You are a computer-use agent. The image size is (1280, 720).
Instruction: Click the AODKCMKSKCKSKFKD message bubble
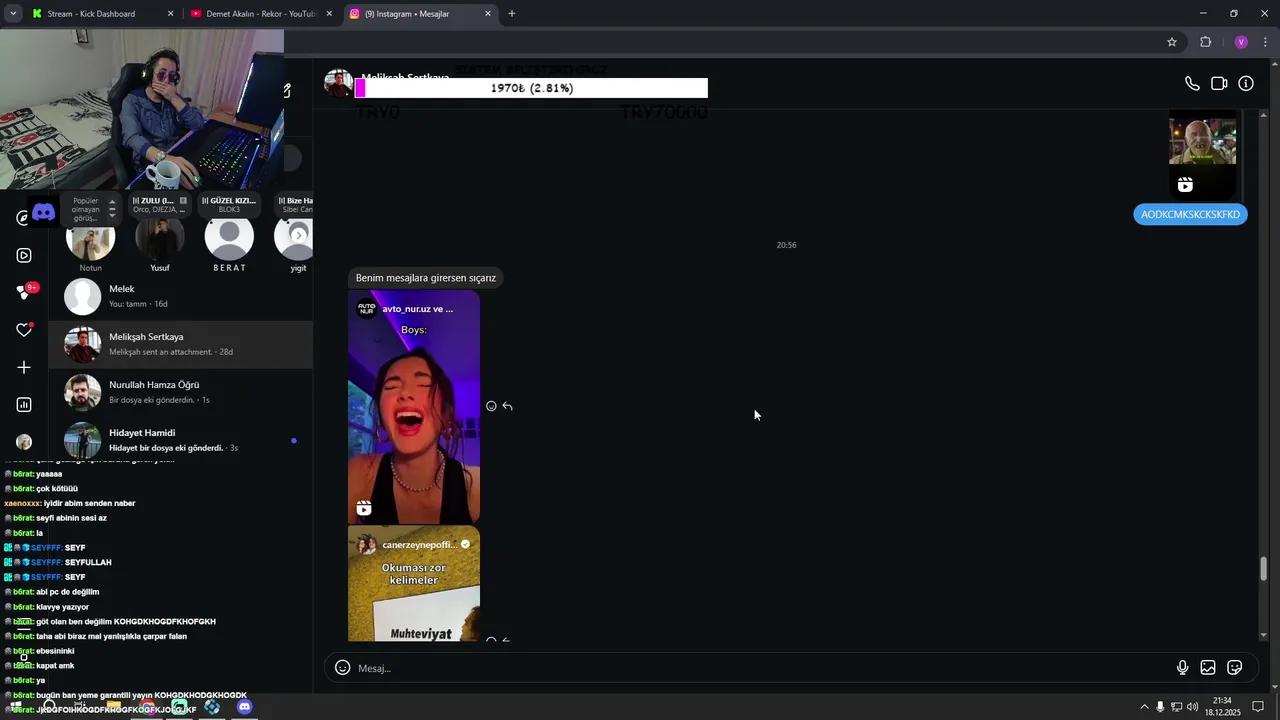(1190, 214)
